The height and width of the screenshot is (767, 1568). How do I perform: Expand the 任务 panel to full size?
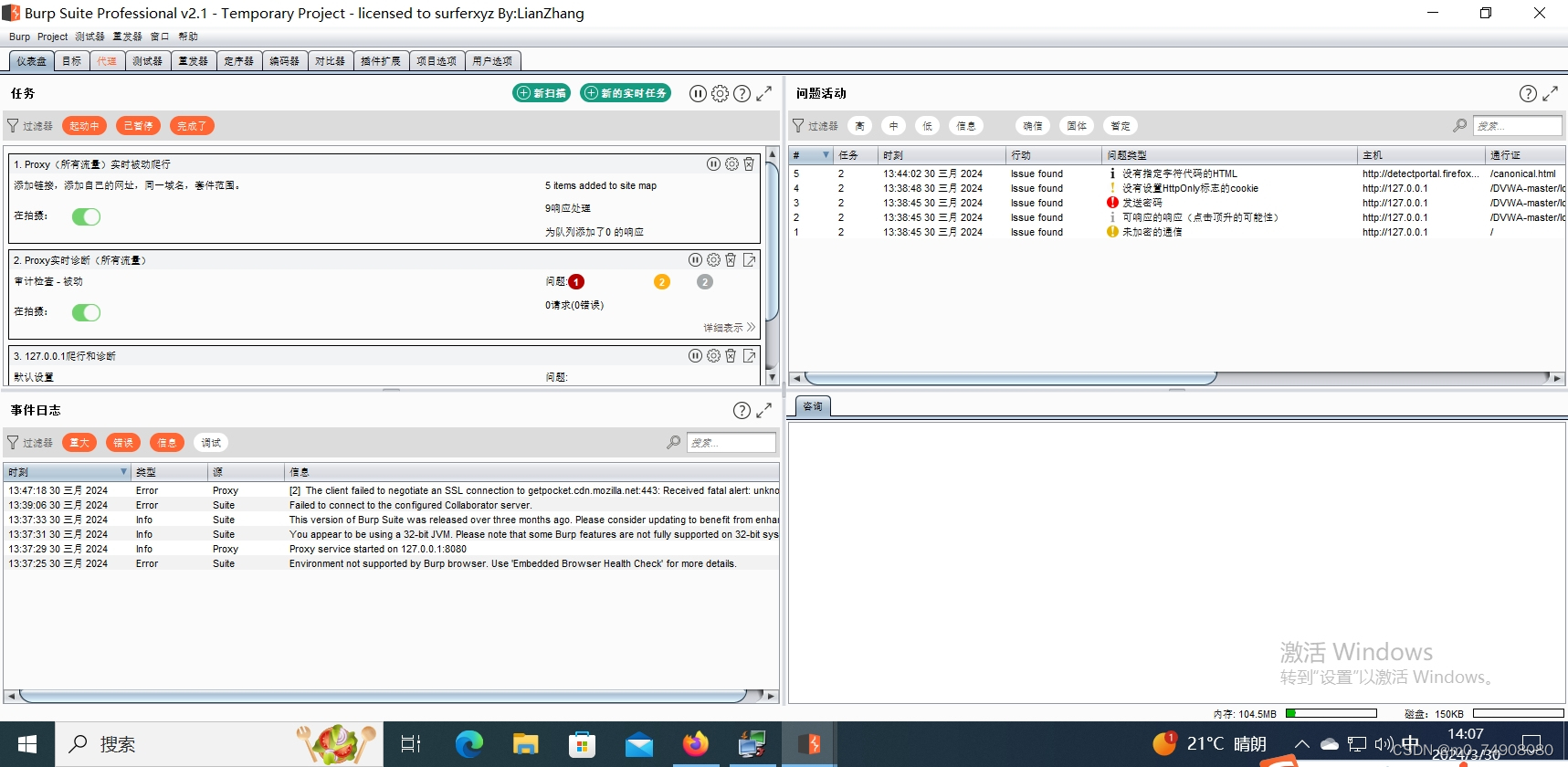764,93
